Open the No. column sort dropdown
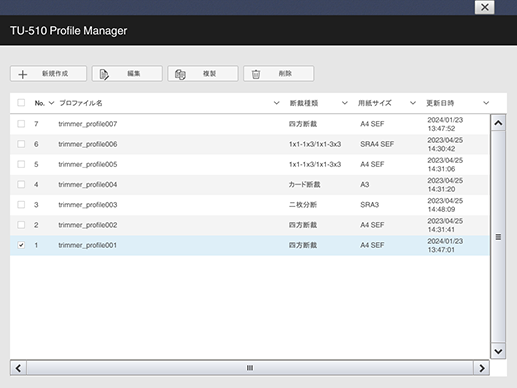 (51, 103)
